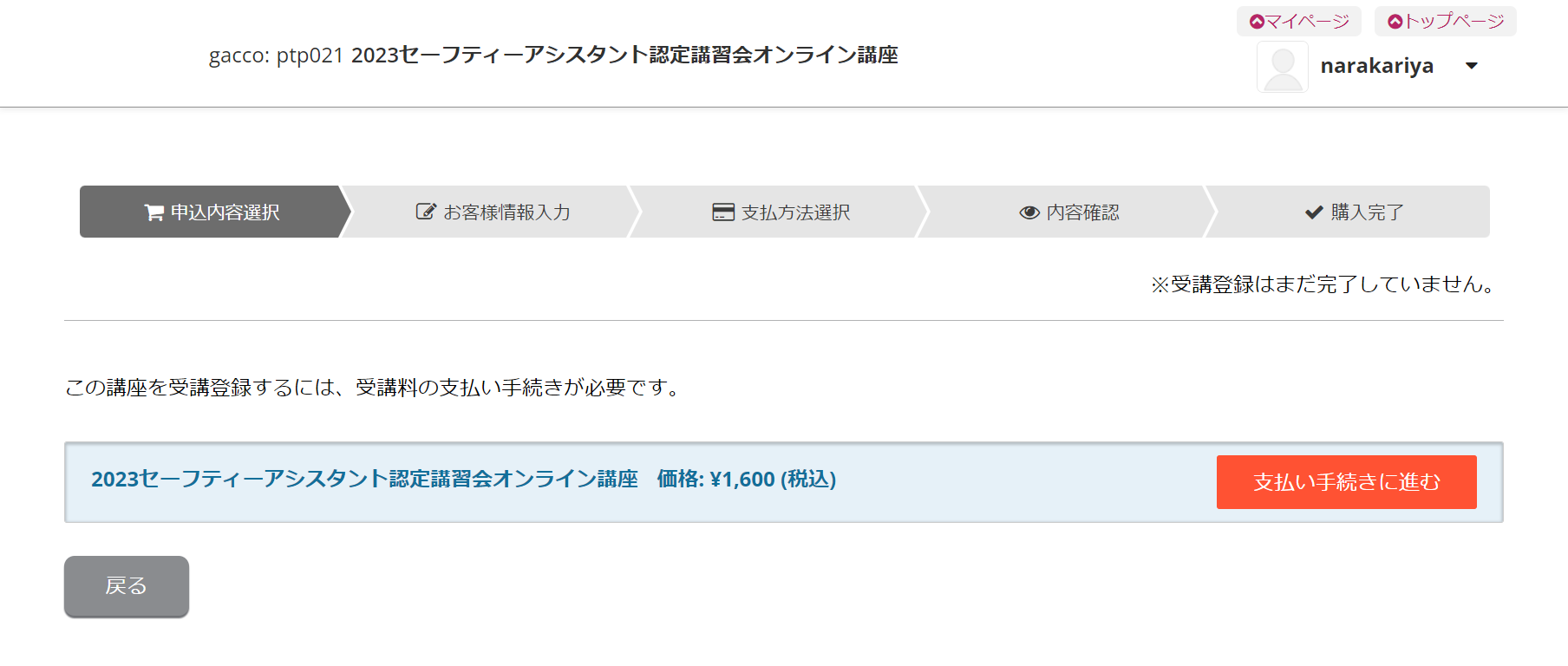Click the arrow icon beside マイページ
The image size is (1568, 666).
tap(1256, 22)
